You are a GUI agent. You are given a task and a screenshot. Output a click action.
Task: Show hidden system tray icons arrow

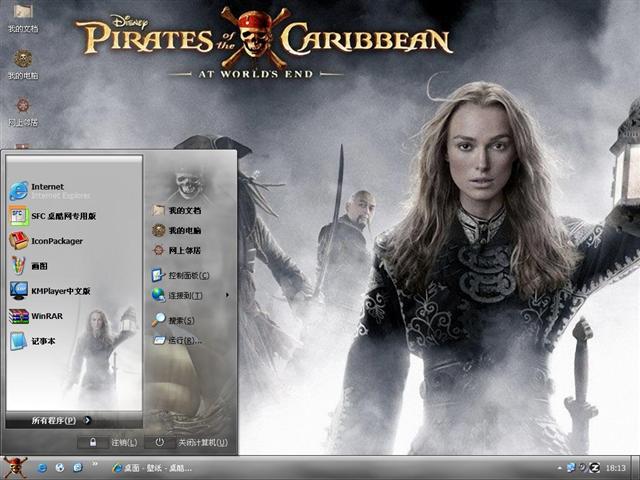559,468
